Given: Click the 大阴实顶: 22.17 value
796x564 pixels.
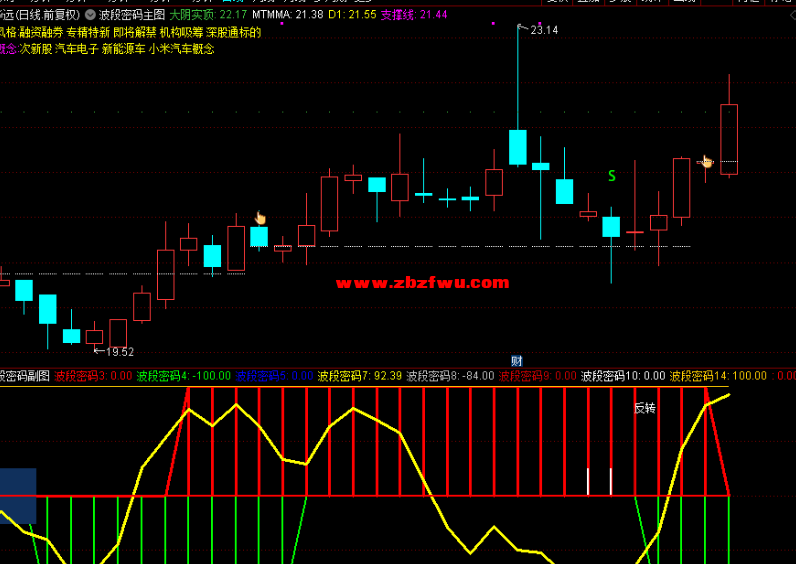Looking at the screenshot, I should click(208, 15).
